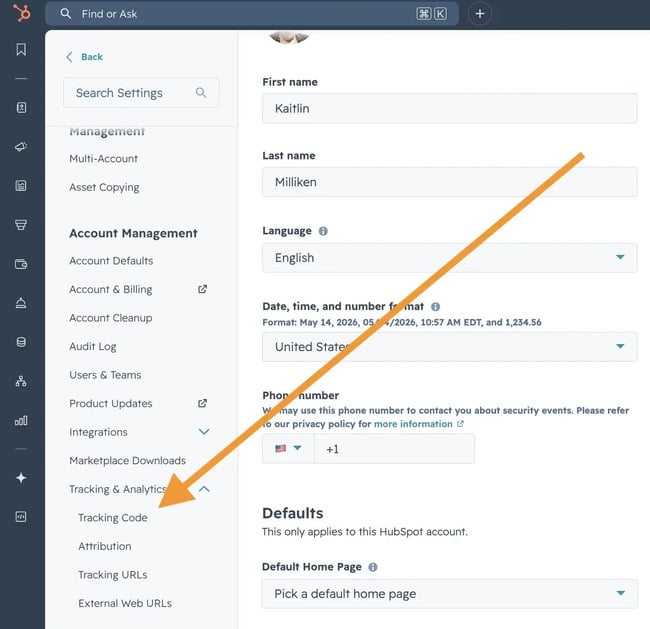Go to Marketplace Downloads
The image size is (650, 629).
[127, 460]
